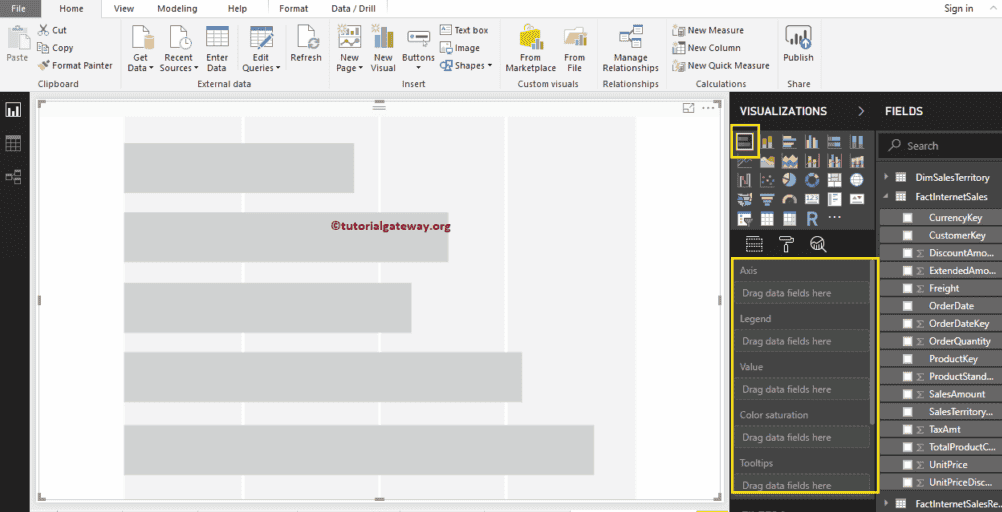Select the Waterfall chart visual

click(x=744, y=180)
